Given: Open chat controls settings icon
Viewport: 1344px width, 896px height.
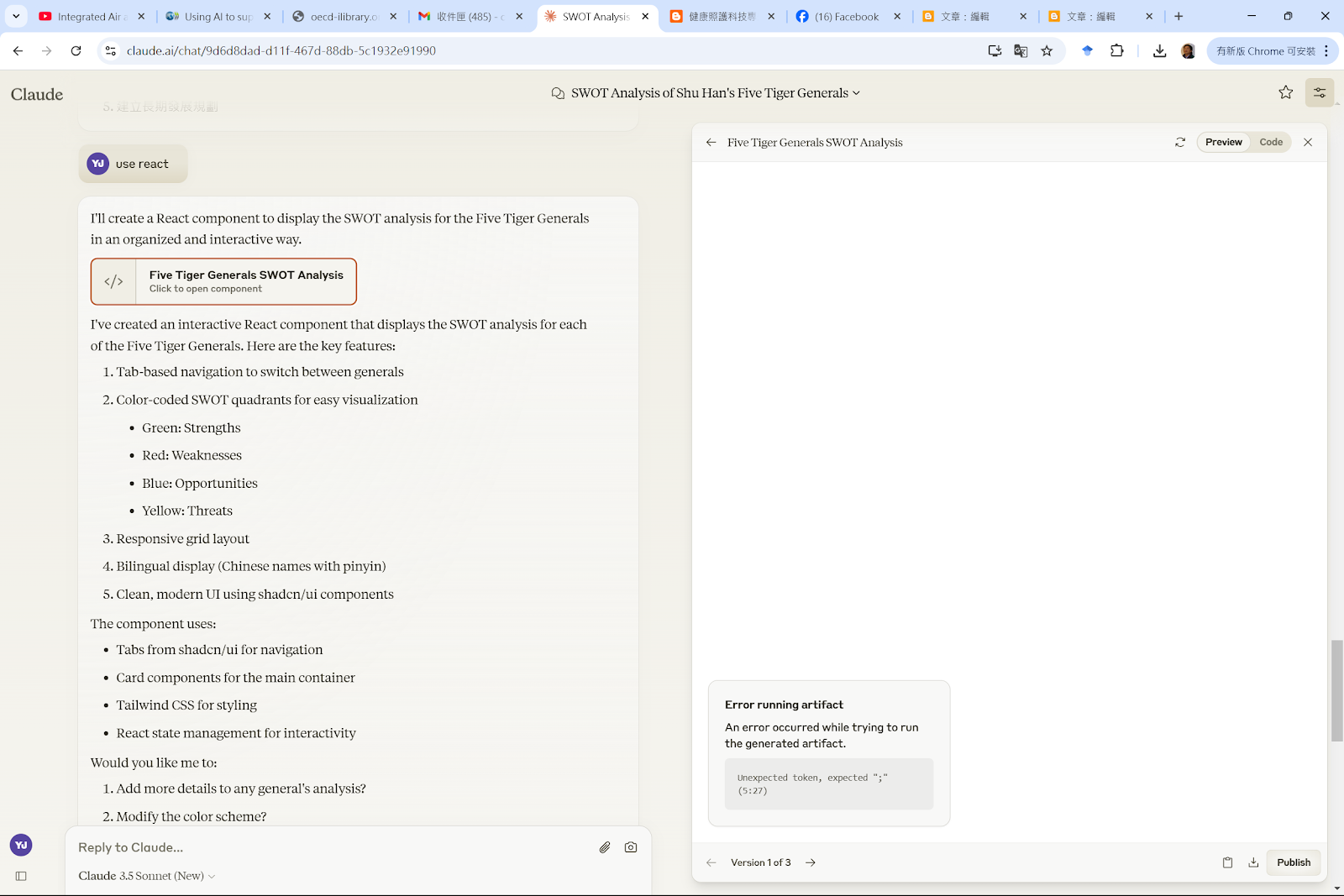Looking at the screenshot, I should click(x=1320, y=92).
